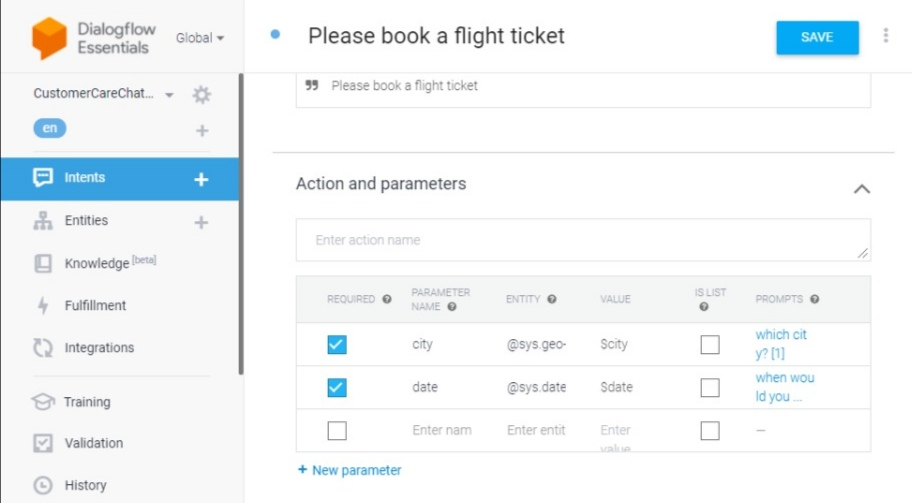Click the SAVE button
912x503 pixels.
[x=817, y=37]
